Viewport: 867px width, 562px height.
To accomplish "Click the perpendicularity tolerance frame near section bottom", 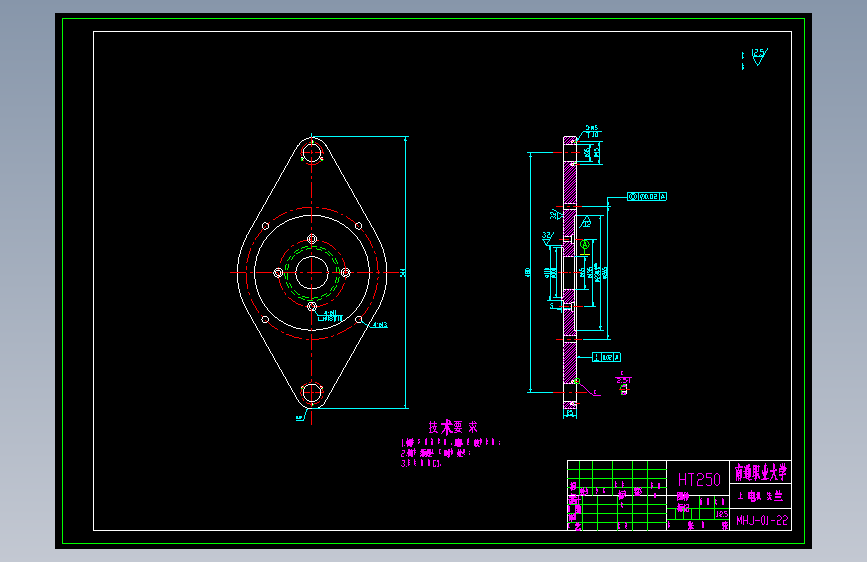I will pos(607,357).
